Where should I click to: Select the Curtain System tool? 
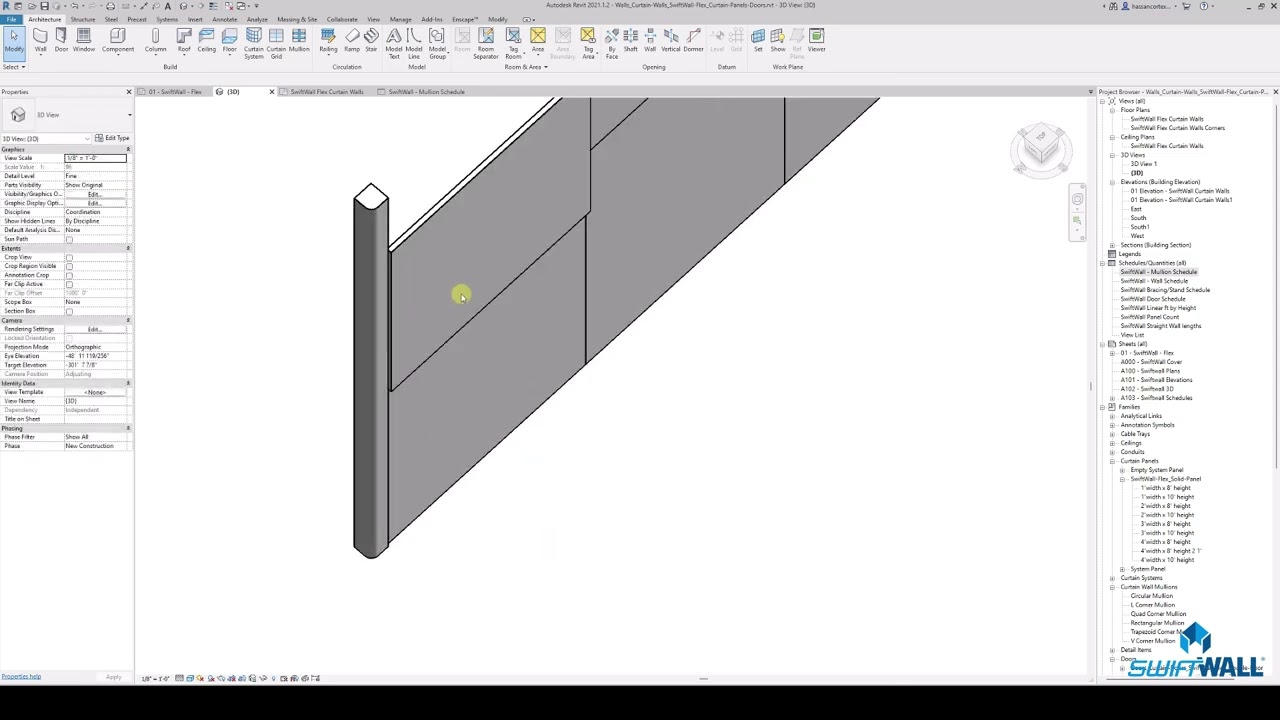pos(254,44)
